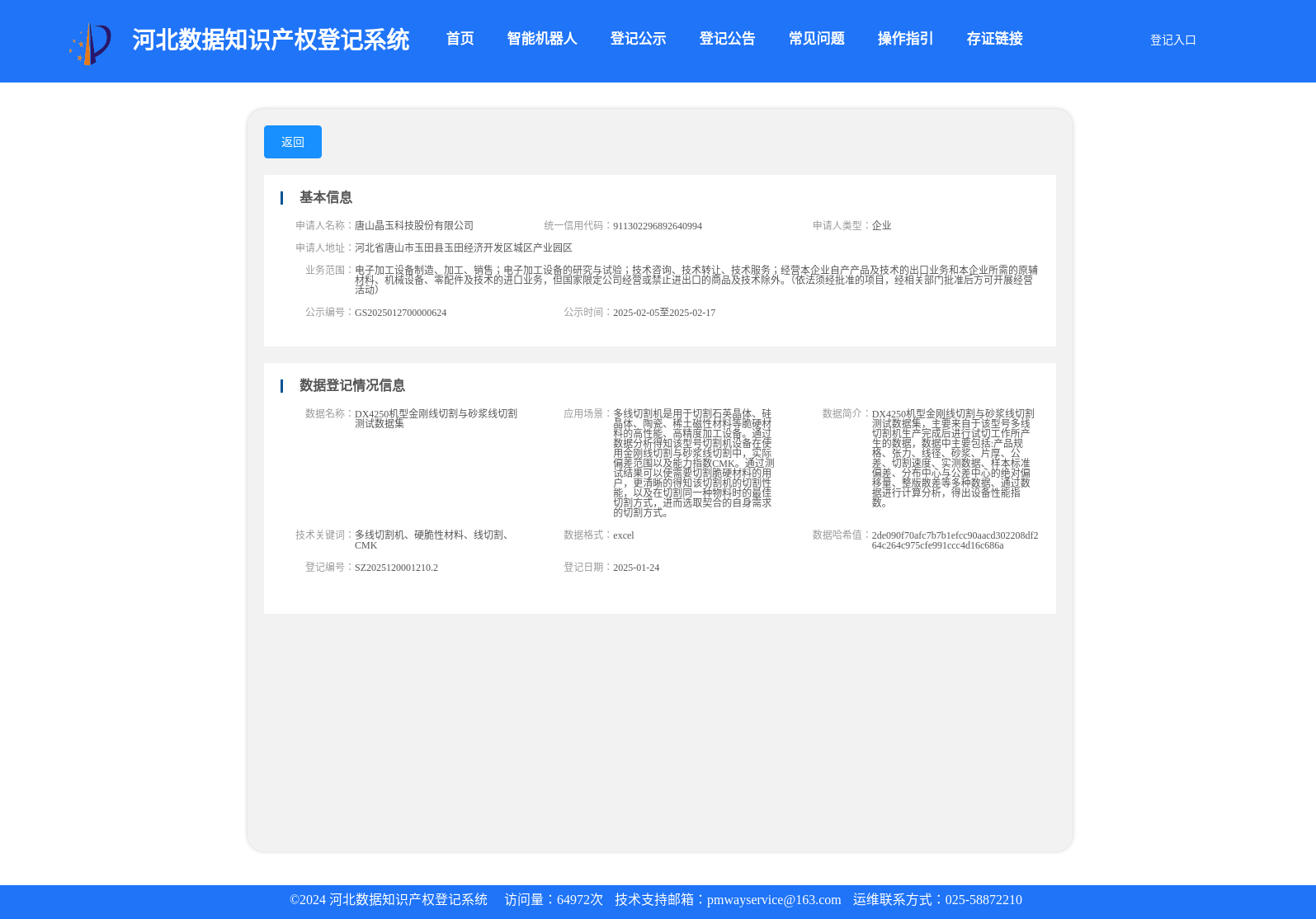Click the 访问量：64972次 footer text
The width and height of the screenshot is (1316, 919).
554,900
